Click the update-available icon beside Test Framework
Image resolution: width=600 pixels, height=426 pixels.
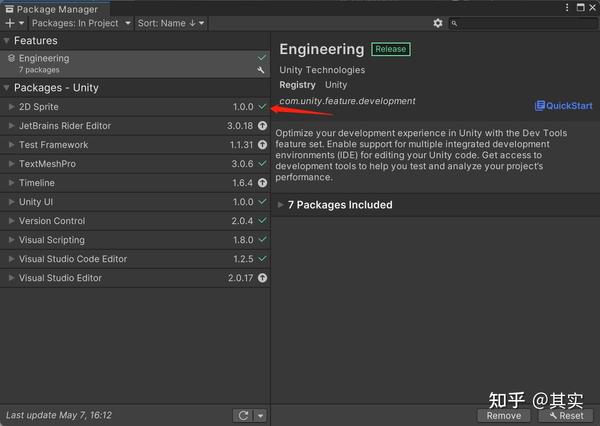262,145
